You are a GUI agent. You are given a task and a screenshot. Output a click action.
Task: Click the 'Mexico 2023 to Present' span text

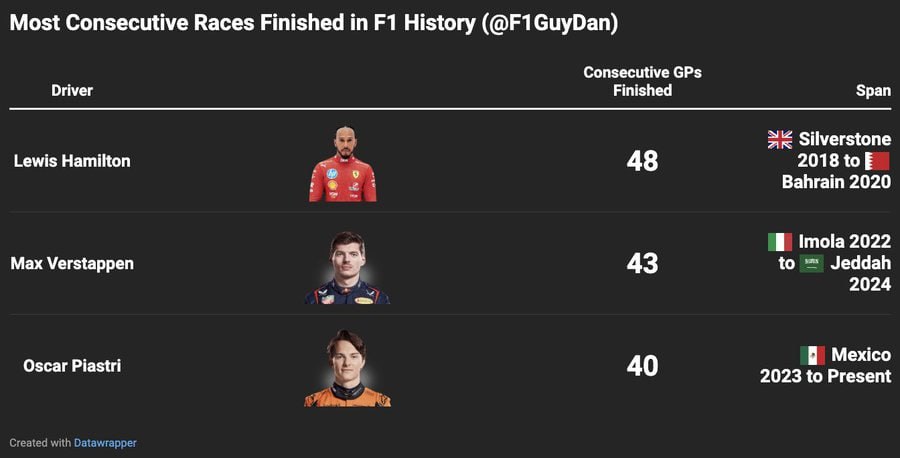(825, 366)
